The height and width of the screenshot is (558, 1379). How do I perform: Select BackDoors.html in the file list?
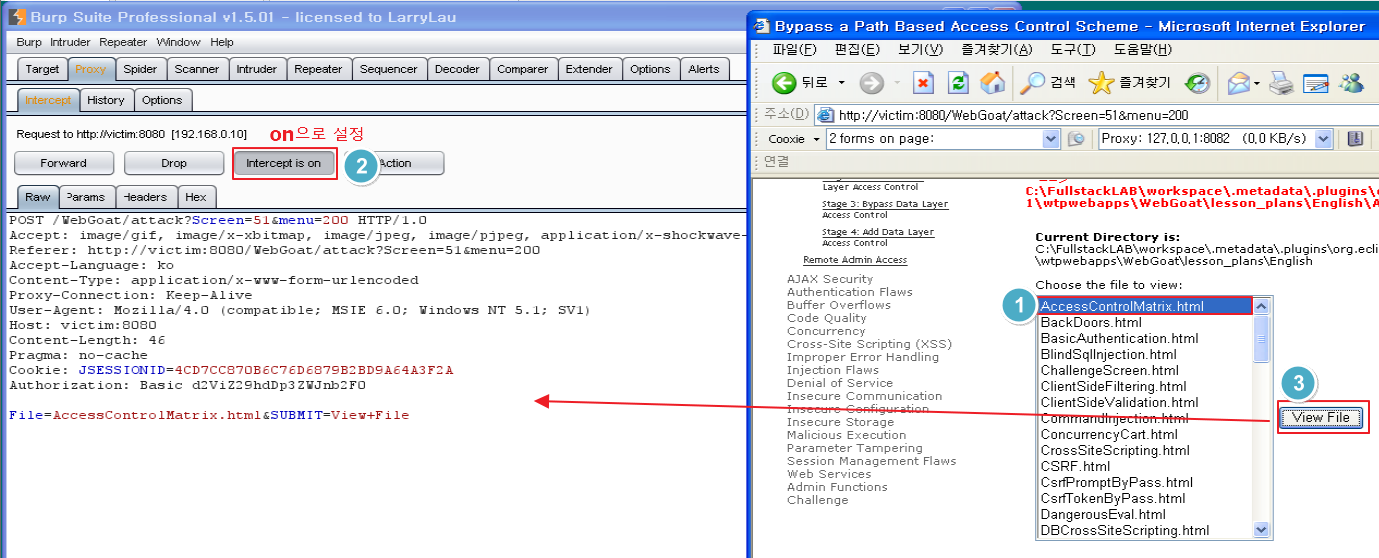click(x=1145, y=322)
